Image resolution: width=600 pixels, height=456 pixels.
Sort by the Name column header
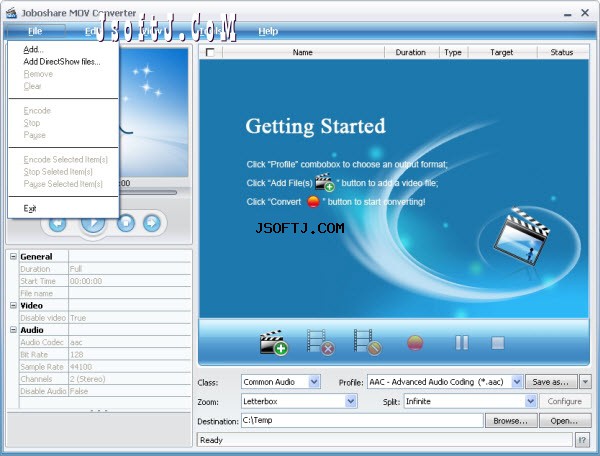click(x=303, y=52)
